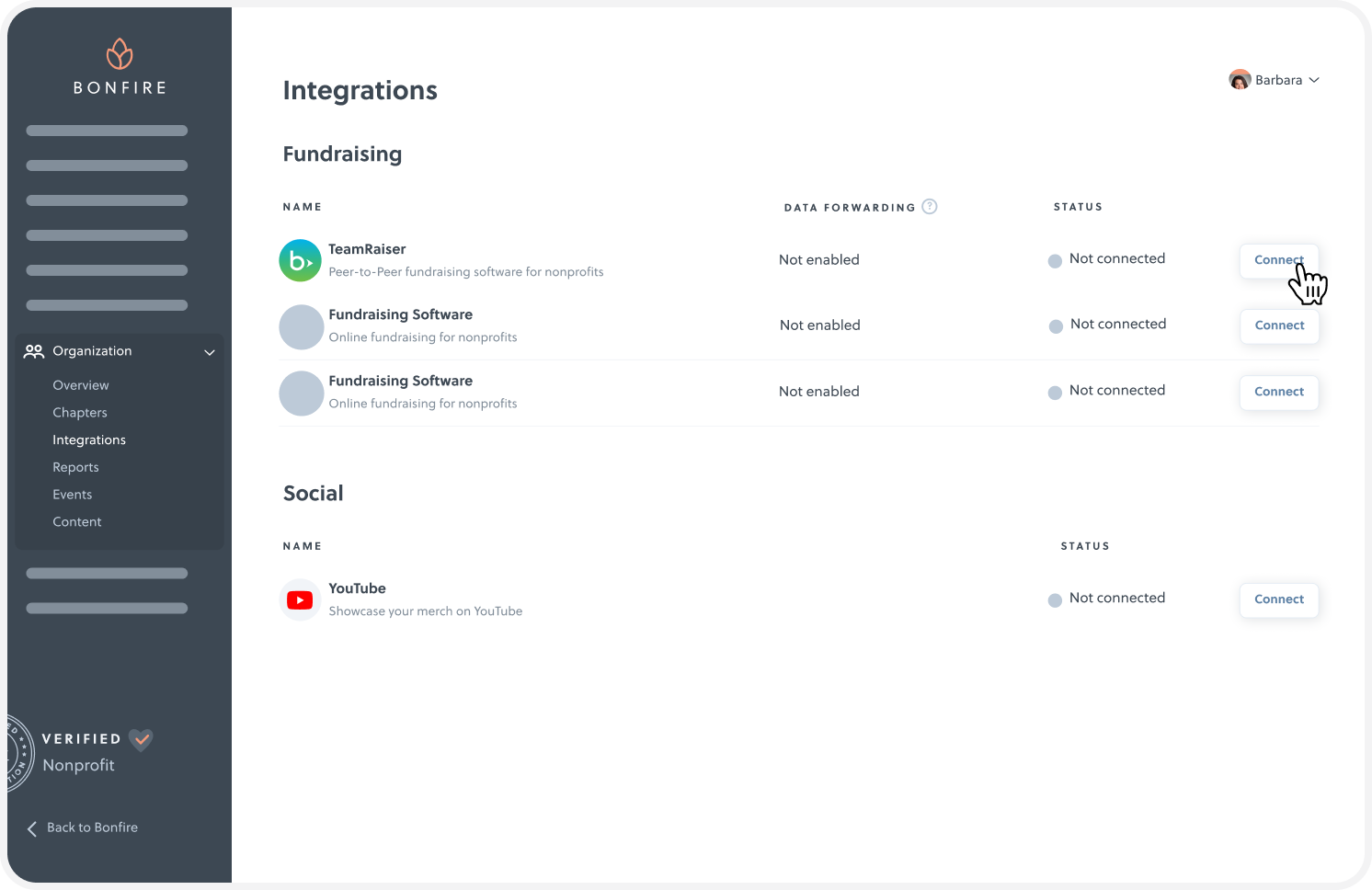1372x890 pixels.
Task: Connect the TeamRaiser integration
Action: [x=1278, y=260]
